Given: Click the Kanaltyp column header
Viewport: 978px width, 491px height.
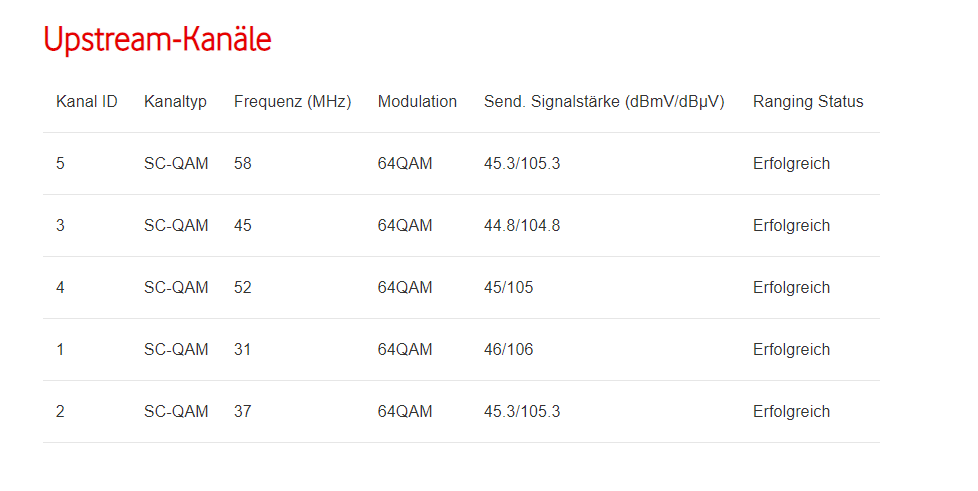Looking at the screenshot, I should [175, 102].
